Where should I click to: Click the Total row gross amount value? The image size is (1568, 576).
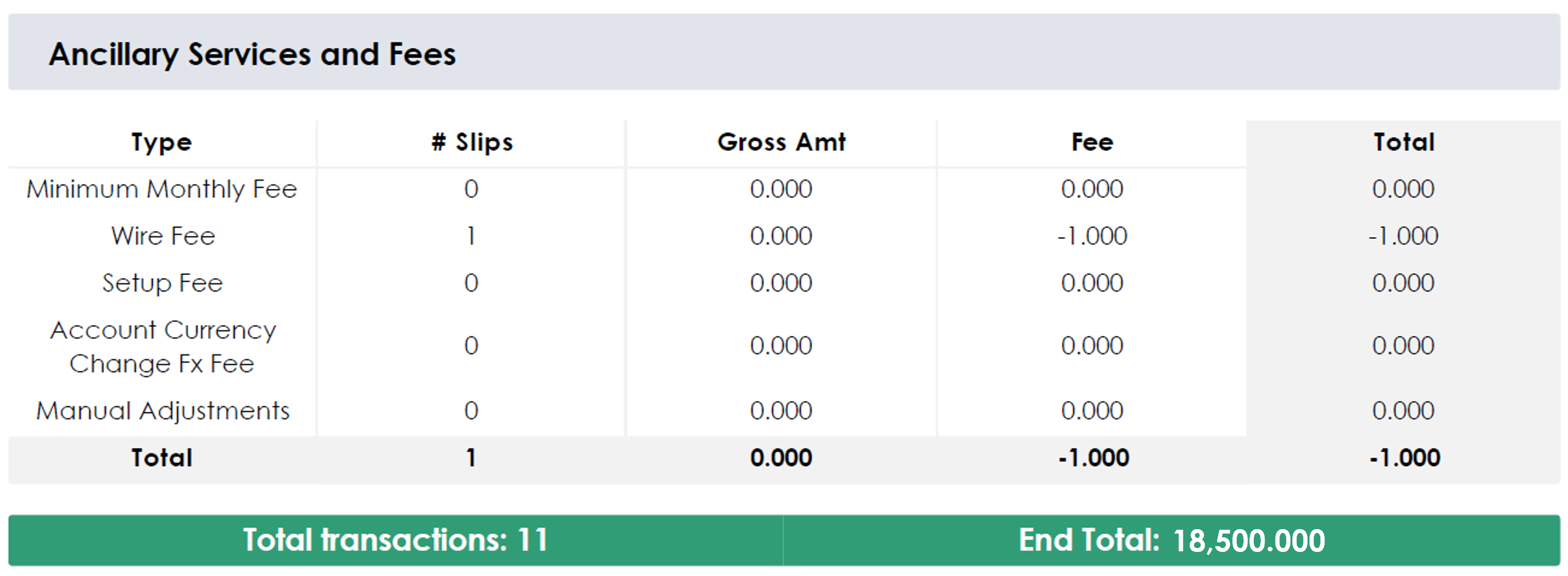[781, 458]
